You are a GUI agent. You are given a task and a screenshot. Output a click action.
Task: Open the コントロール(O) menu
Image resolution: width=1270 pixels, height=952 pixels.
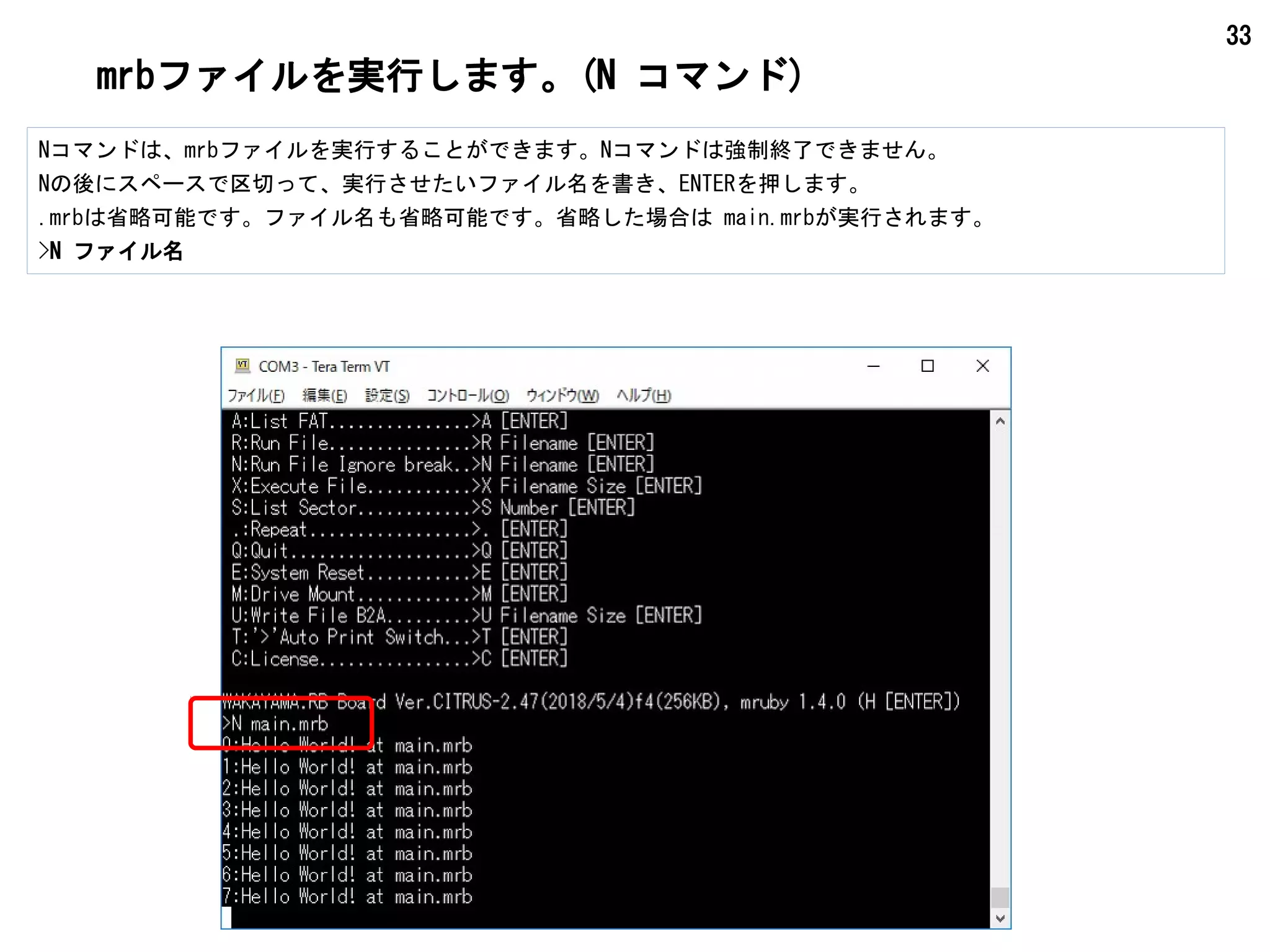(x=468, y=395)
